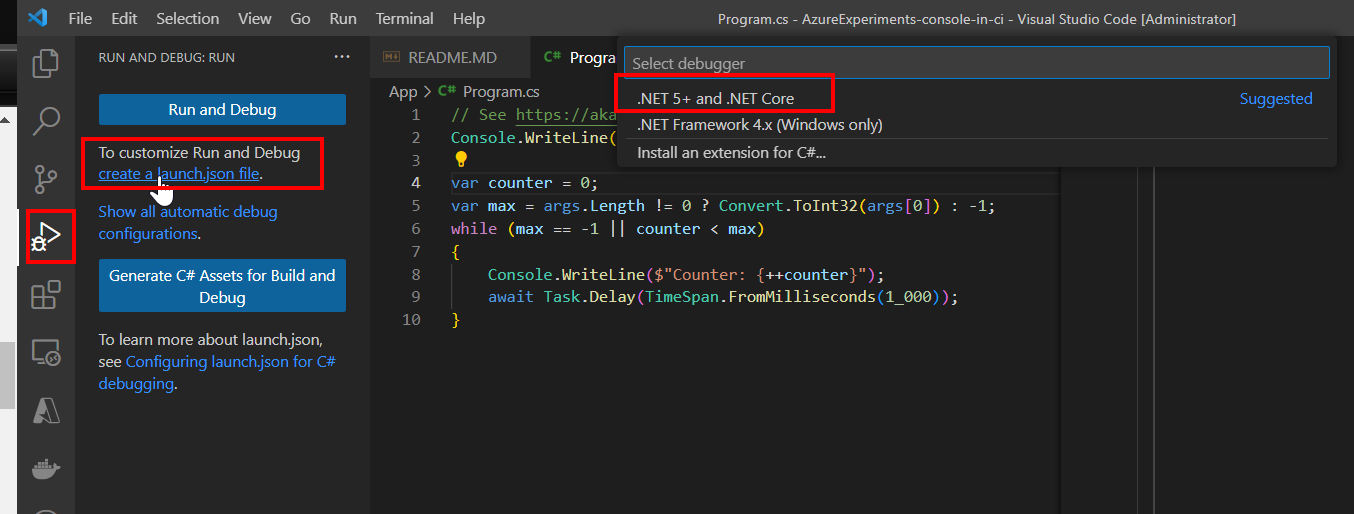Focus the Select debugger input field
Viewport: 1354px width, 514px height.
977,63
